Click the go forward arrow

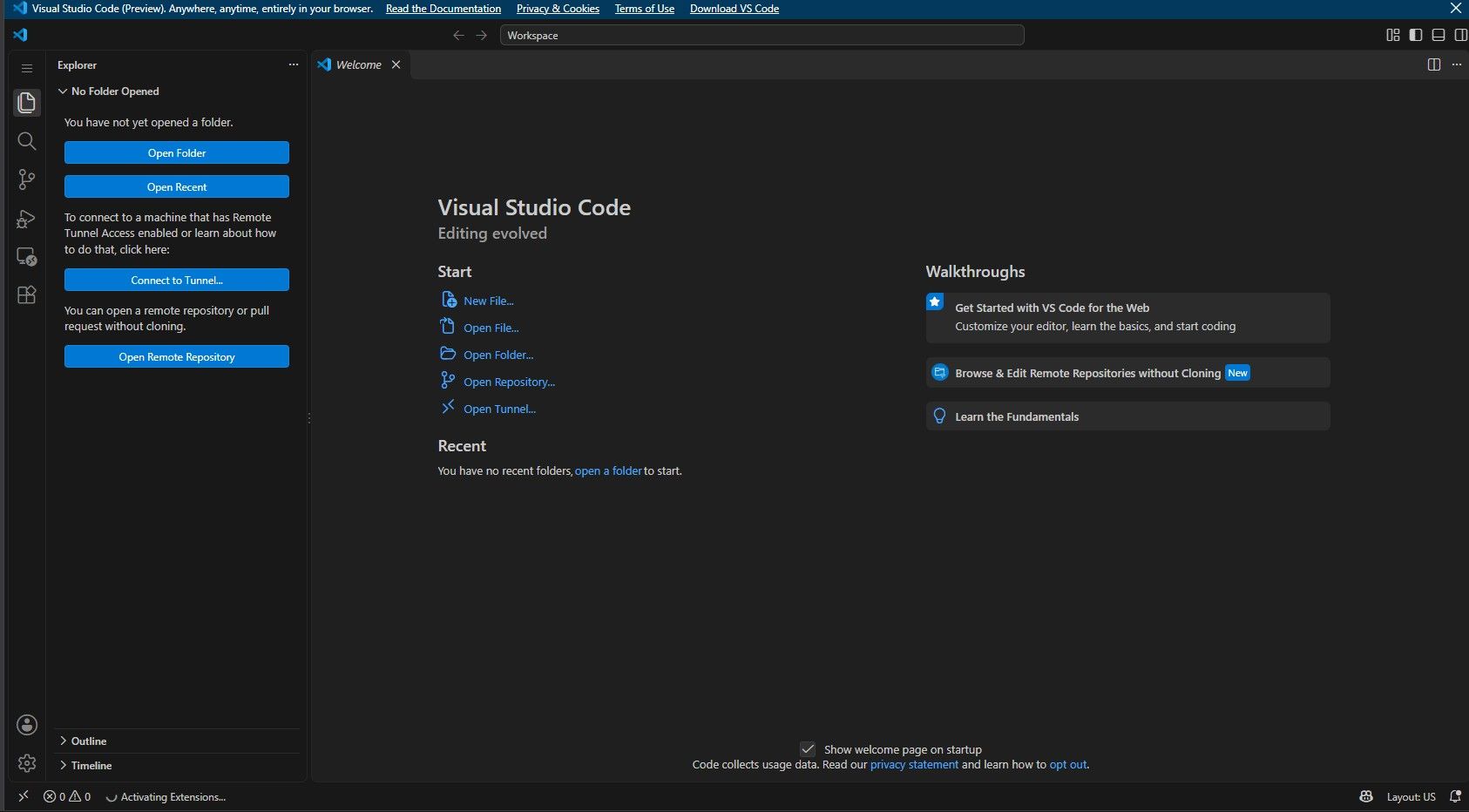(x=482, y=35)
